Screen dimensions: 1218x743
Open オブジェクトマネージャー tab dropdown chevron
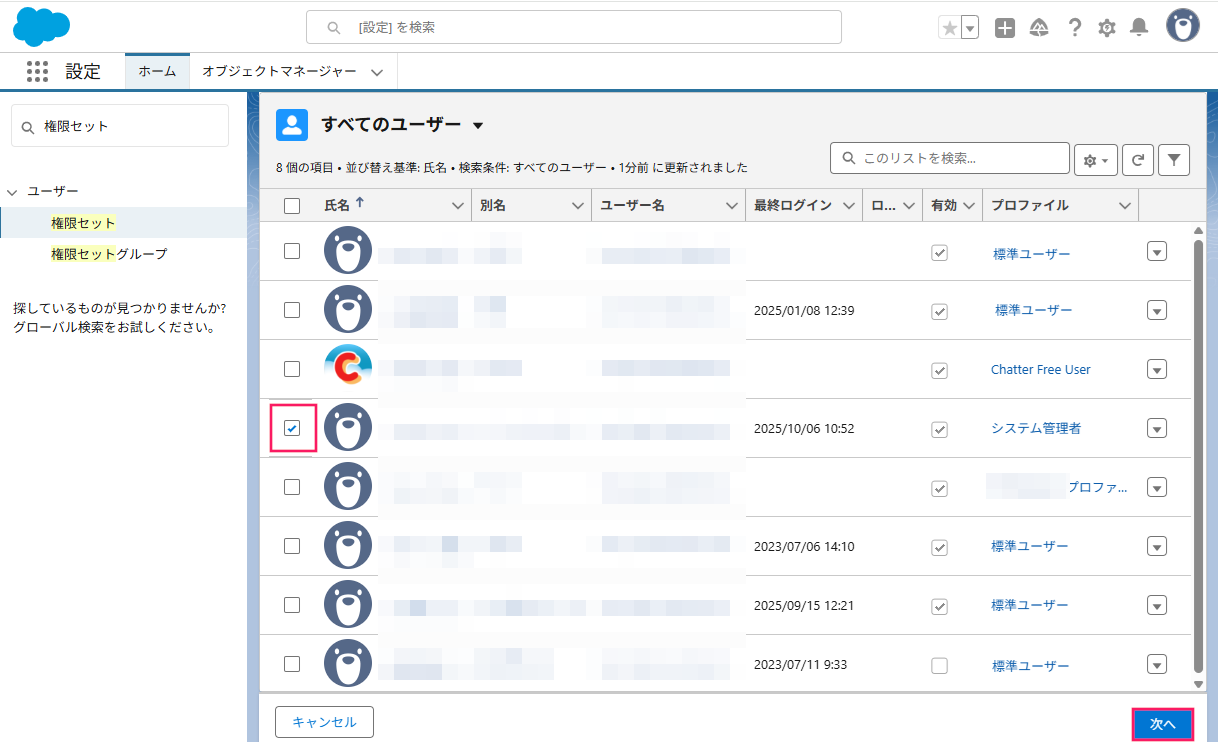[377, 72]
